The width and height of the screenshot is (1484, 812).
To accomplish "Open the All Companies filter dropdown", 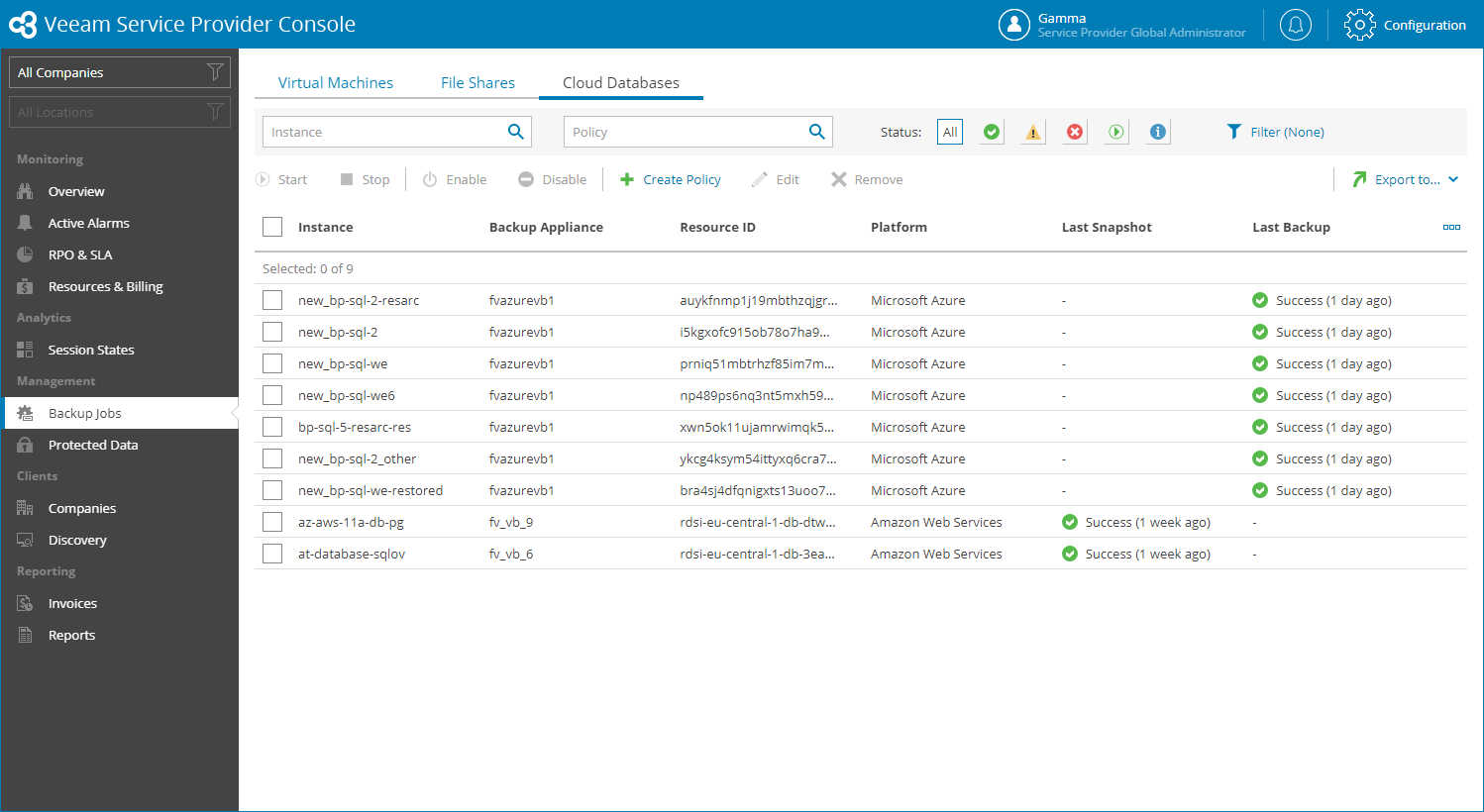I will tap(120, 72).
